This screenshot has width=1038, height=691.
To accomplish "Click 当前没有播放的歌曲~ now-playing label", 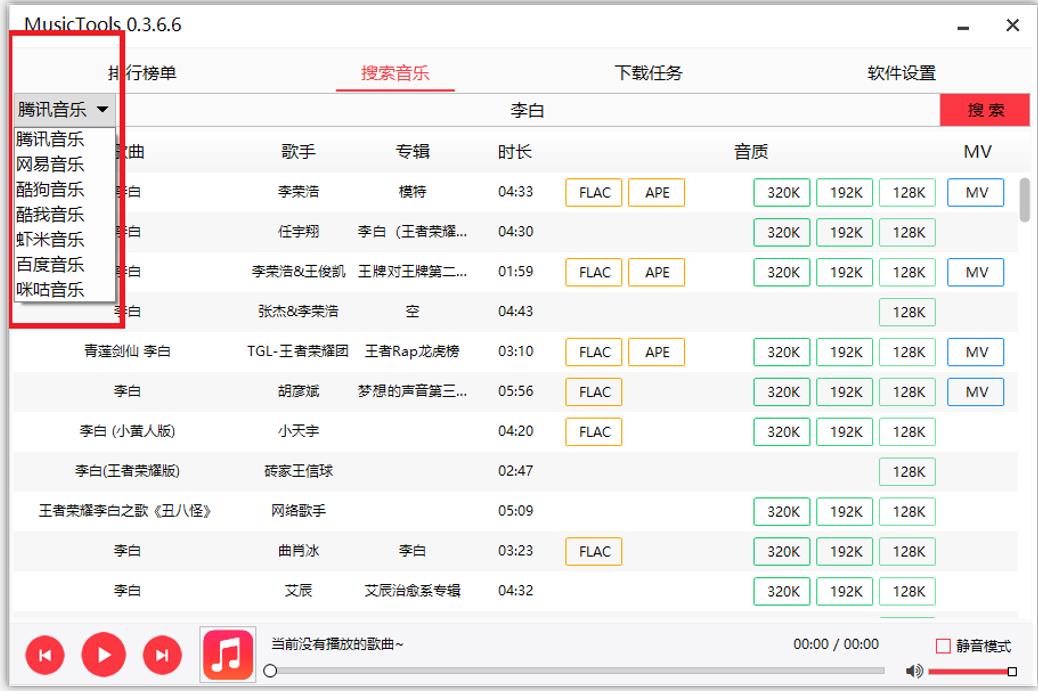I will (337, 644).
